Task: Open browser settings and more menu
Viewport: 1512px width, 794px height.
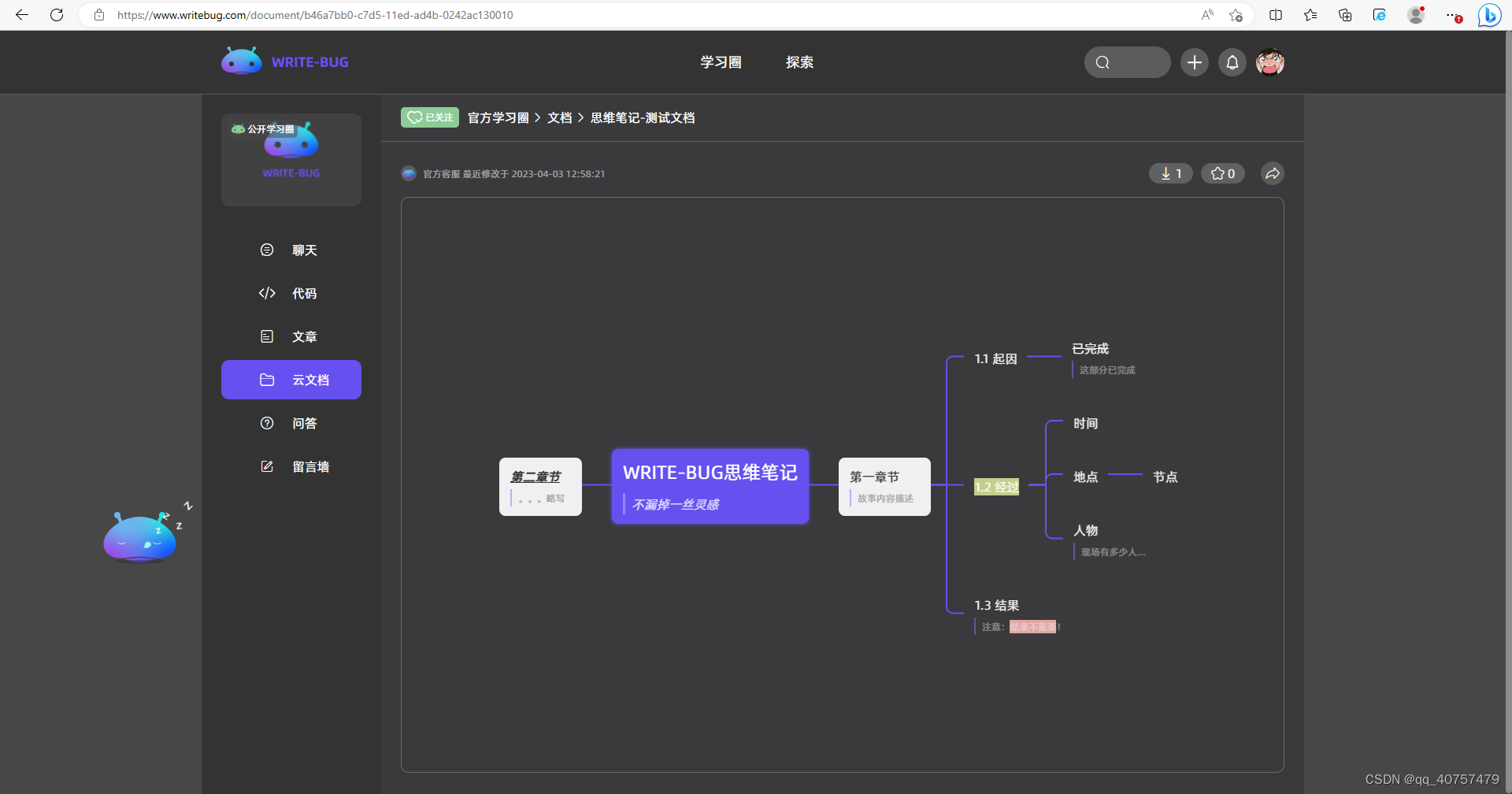Action: (x=1454, y=15)
